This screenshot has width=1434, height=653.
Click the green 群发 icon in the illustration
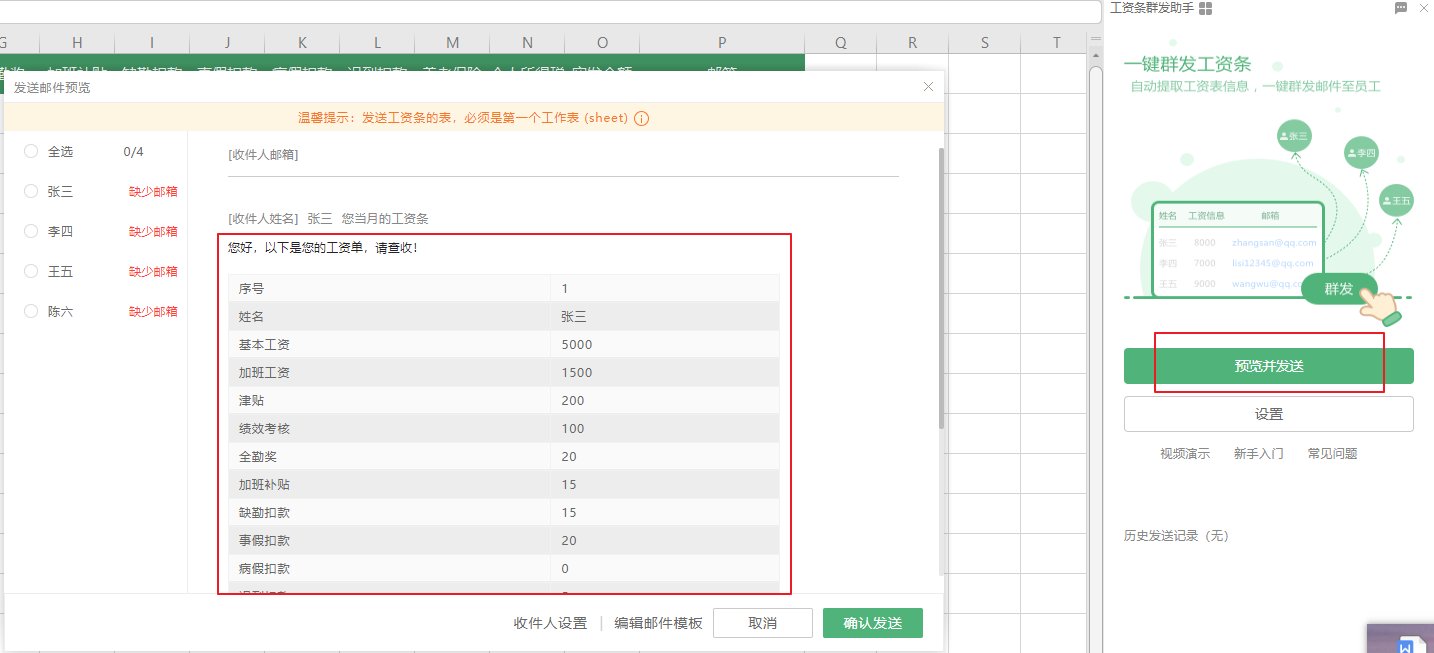coord(1338,289)
